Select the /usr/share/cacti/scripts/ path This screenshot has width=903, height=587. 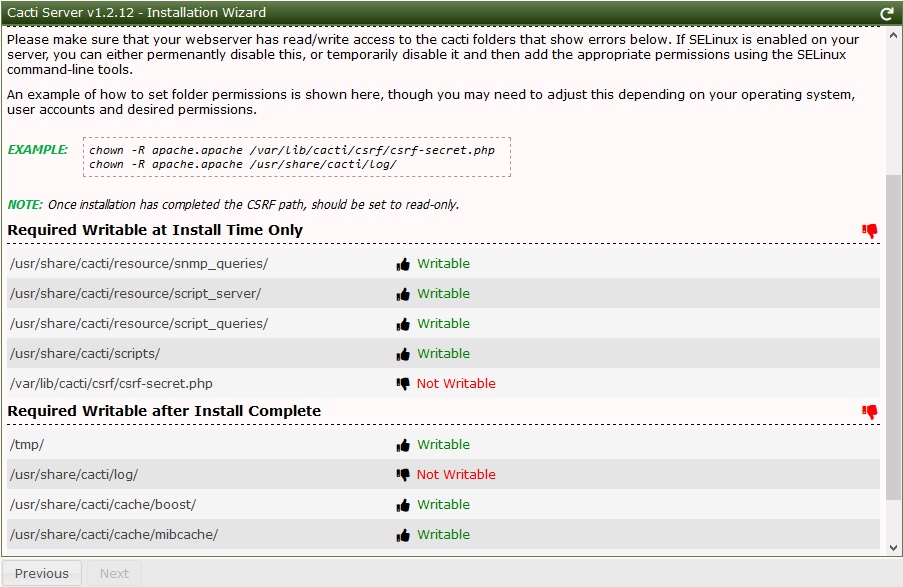coord(85,354)
